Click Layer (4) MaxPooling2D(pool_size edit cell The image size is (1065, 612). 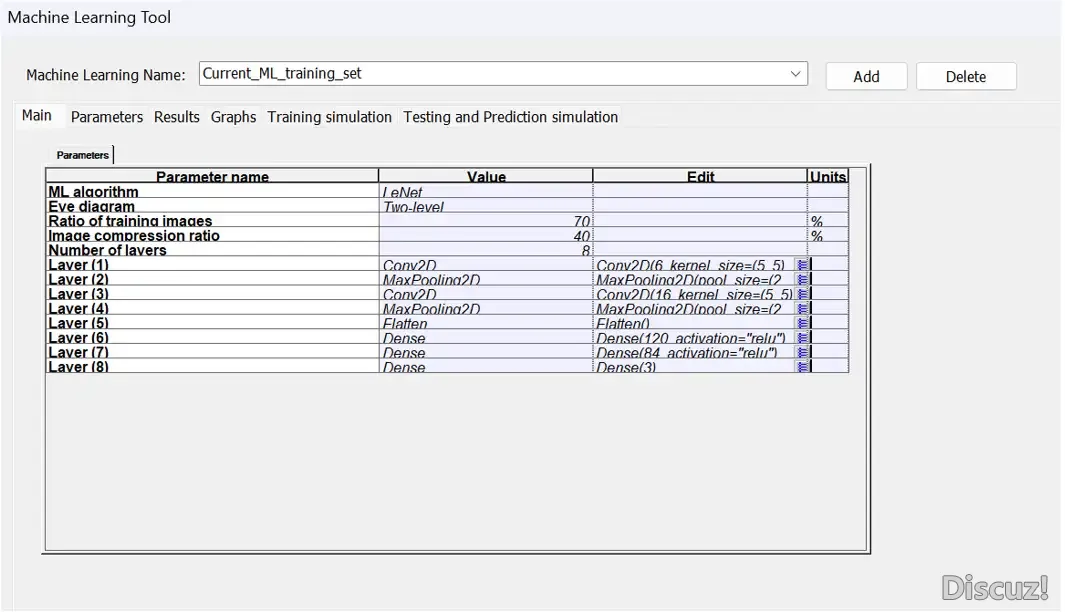pos(694,308)
